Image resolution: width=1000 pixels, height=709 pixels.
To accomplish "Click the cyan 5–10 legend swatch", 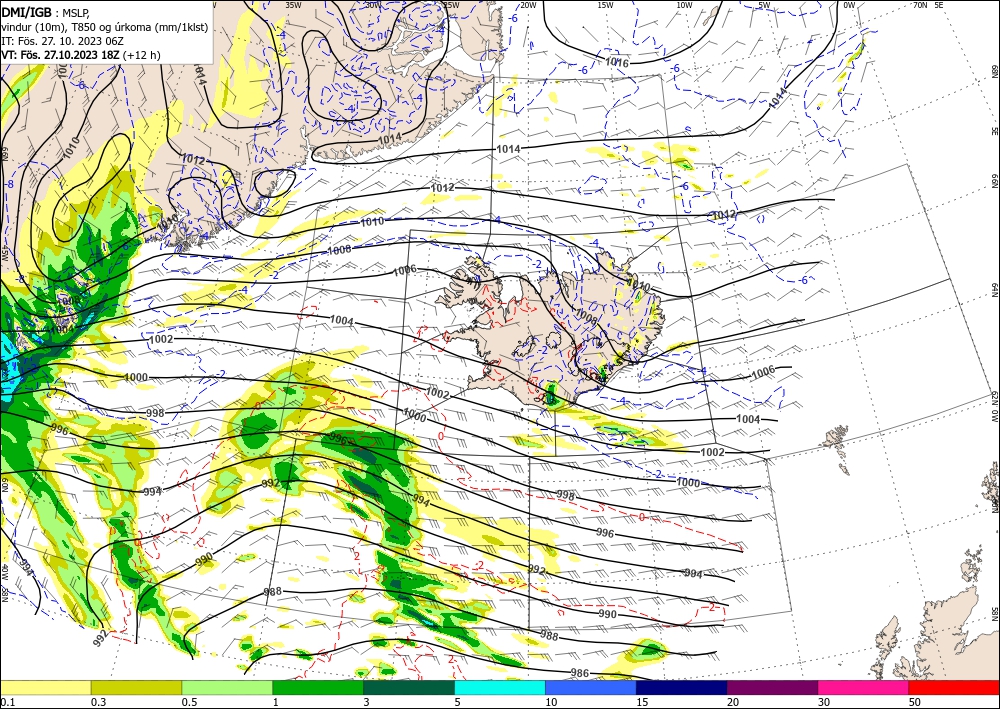I will [x=500, y=687].
